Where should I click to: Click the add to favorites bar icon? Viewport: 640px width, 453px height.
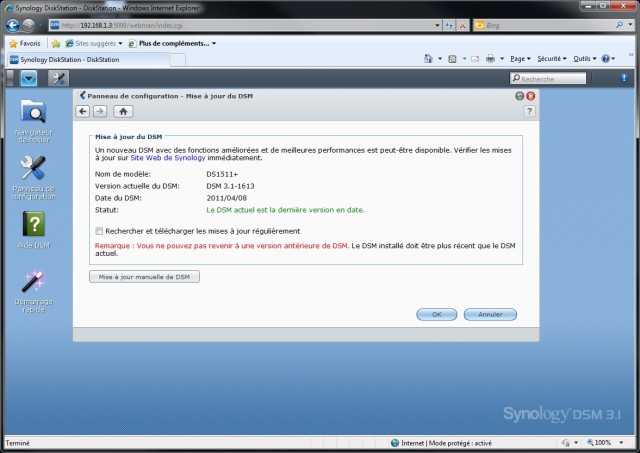click(56, 43)
